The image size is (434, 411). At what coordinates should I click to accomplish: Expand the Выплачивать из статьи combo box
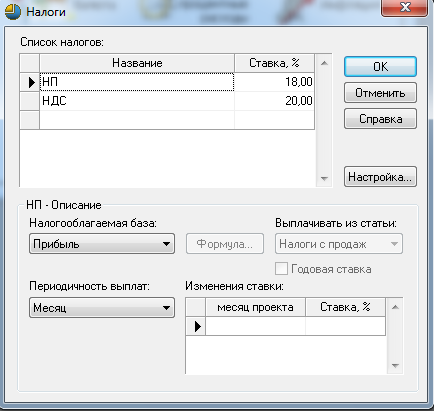[339, 244]
